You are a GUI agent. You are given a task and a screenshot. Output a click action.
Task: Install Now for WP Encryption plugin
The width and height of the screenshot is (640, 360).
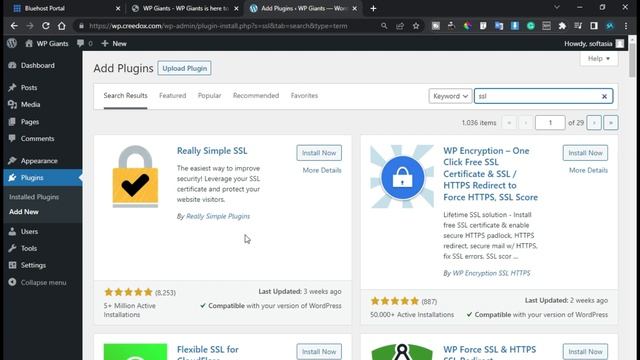[x=585, y=153]
